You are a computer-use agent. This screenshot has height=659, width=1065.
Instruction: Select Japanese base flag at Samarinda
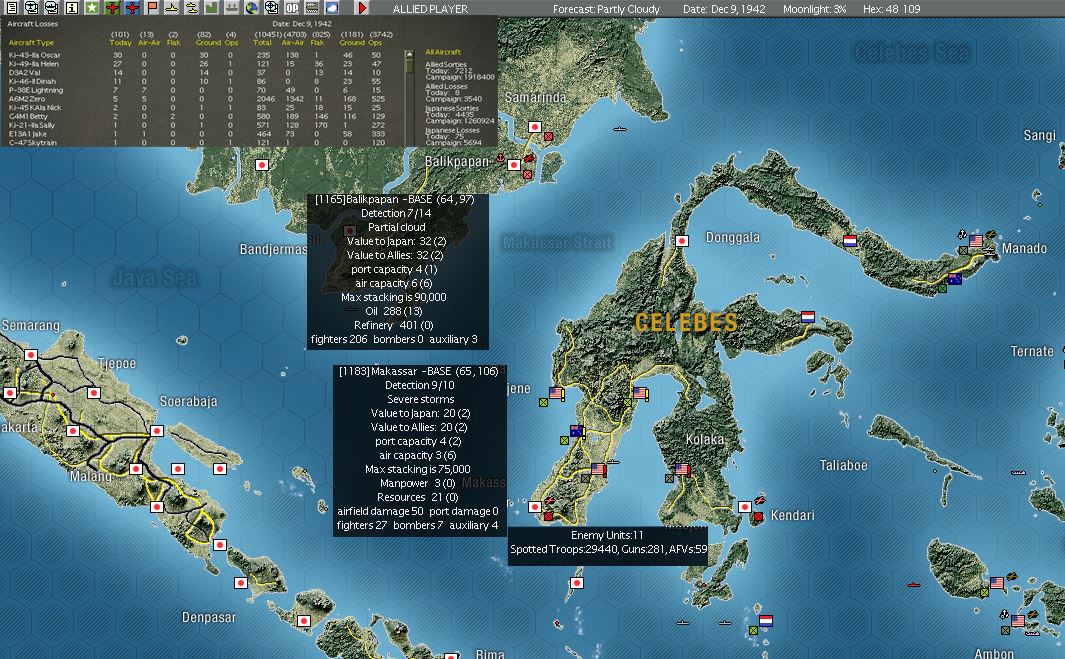(x=535, y=127)
